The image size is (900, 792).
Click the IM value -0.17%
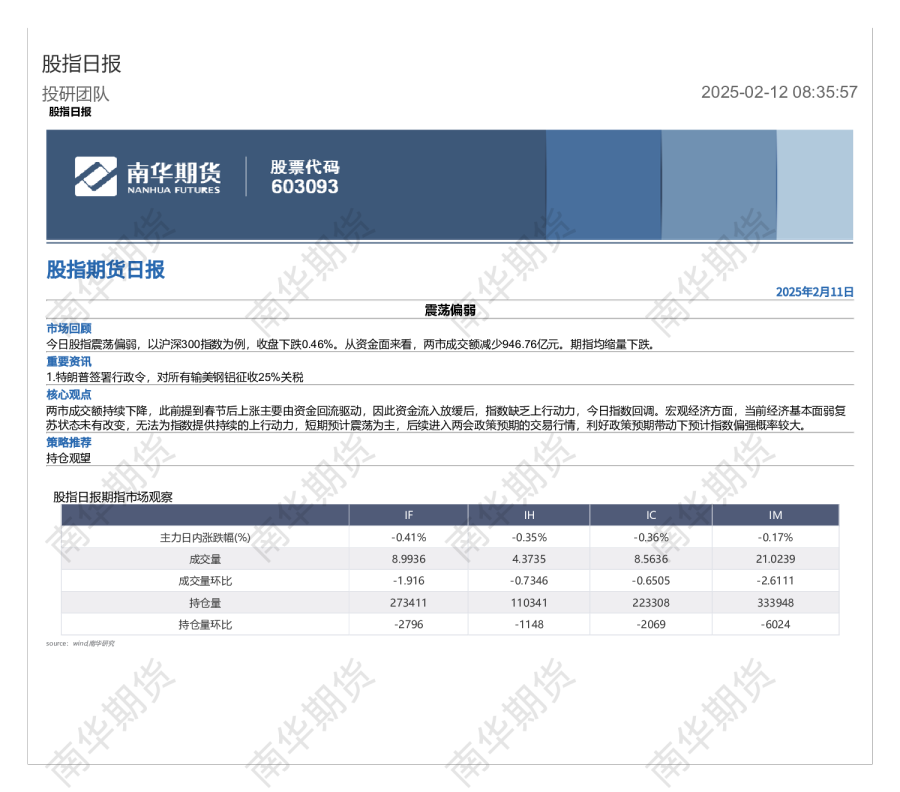pos(775,537)
